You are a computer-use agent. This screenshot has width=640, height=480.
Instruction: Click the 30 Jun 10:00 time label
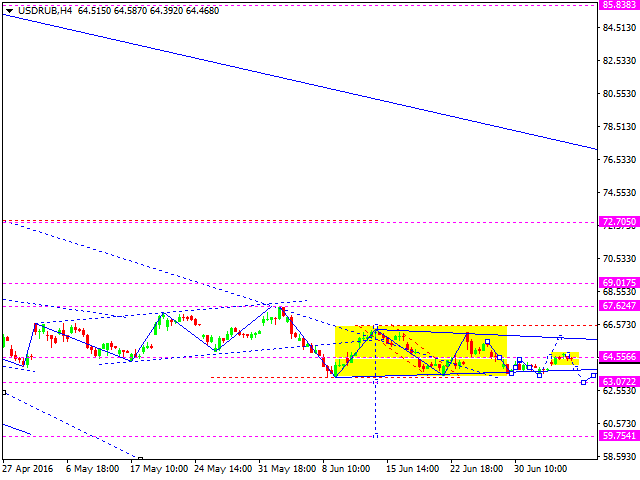tap(540, 469)
